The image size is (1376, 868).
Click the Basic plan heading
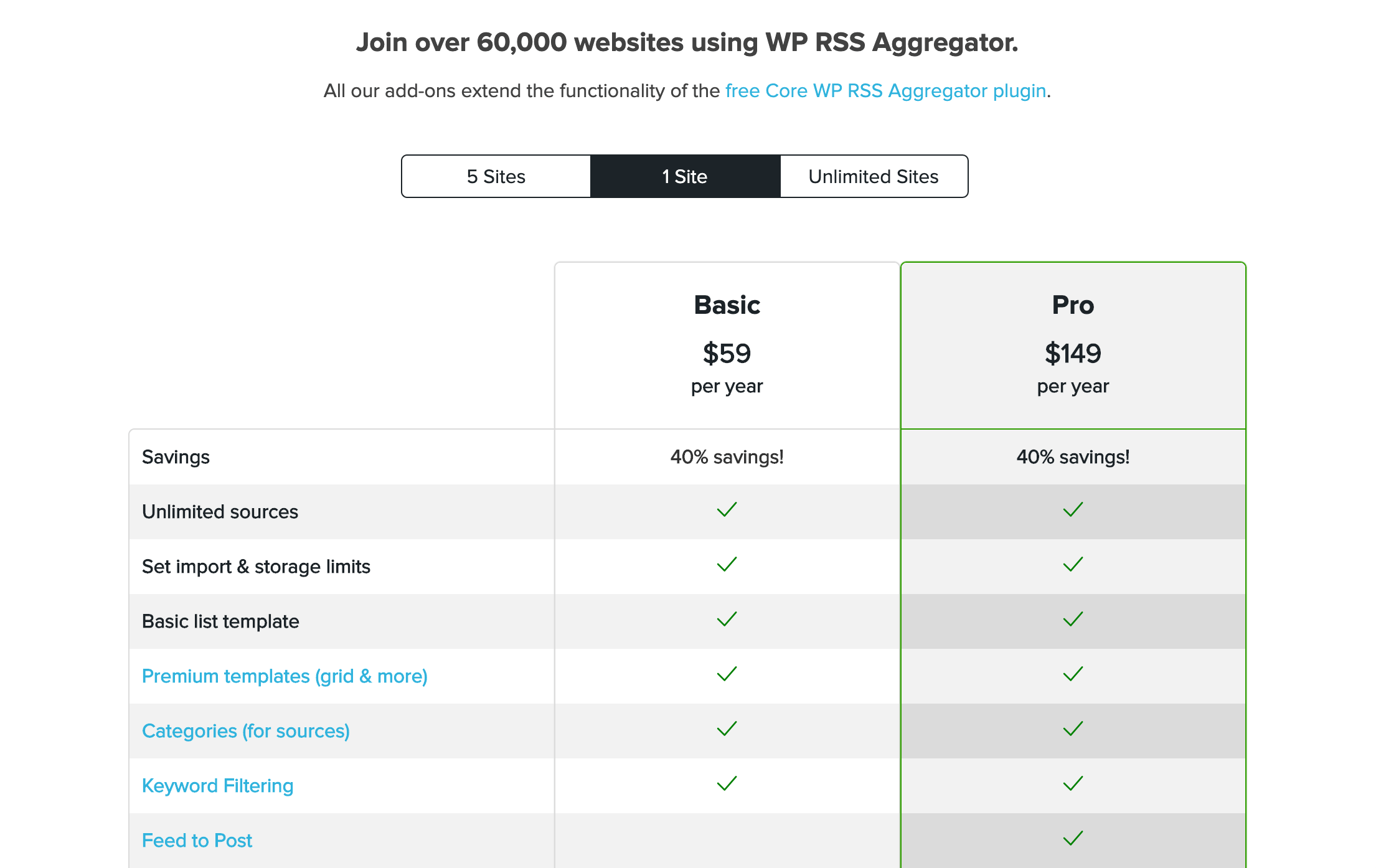point(727,305)
